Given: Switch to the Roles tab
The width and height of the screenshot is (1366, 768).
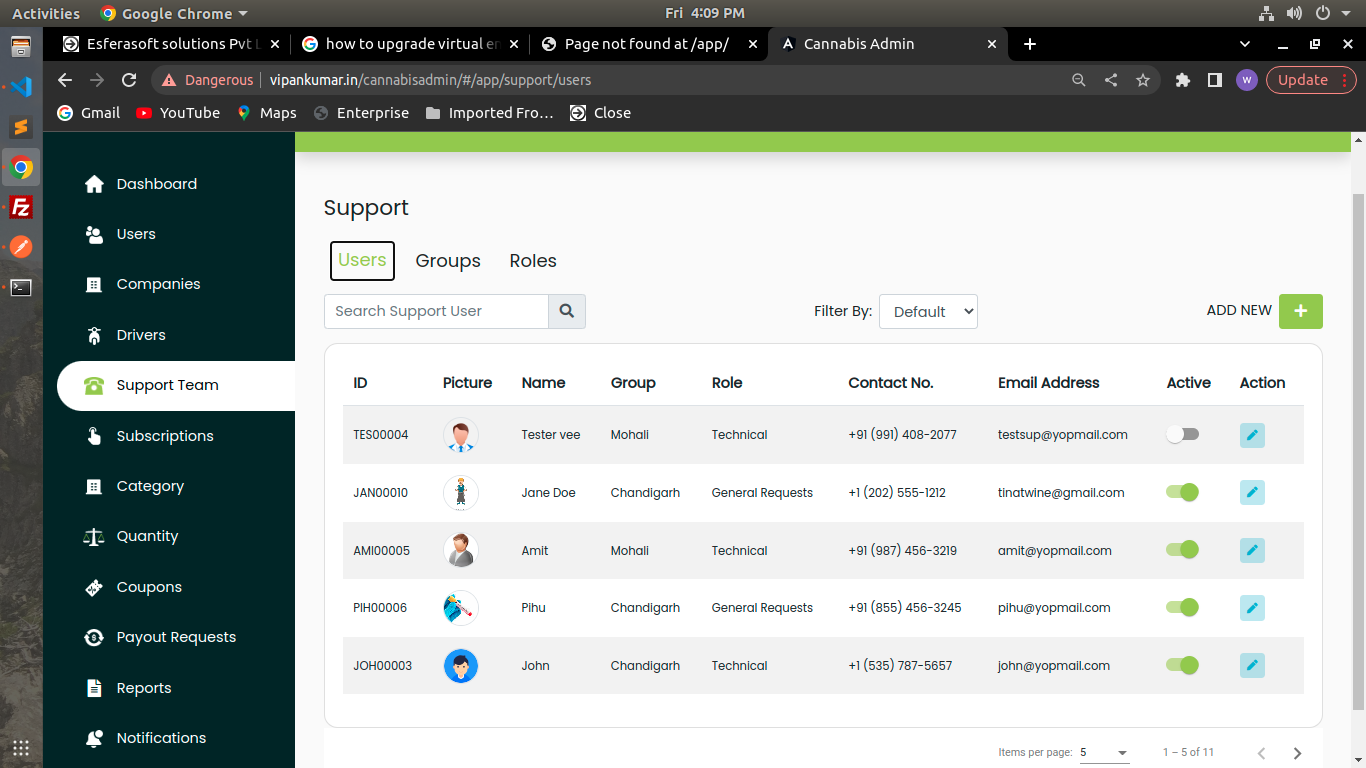Looking at the screenshot, I should pos(533,261).
